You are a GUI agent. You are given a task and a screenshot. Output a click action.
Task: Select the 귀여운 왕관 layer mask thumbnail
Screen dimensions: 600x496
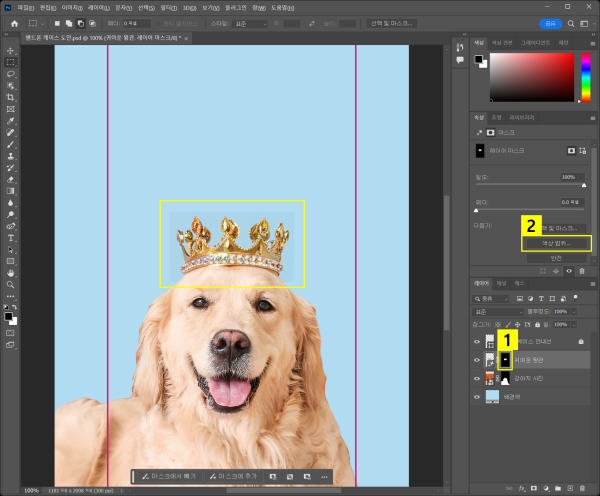click(x=506, y=359)
